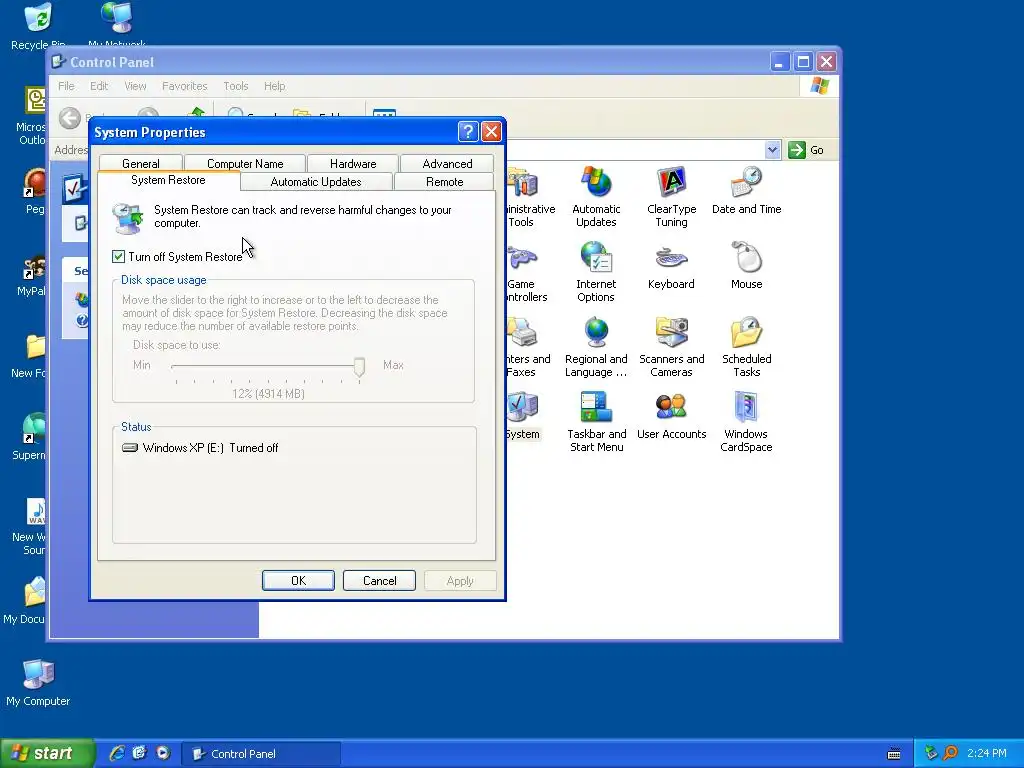
Task: Click the magnifier tray icon
Action: (x=950, y=753)
